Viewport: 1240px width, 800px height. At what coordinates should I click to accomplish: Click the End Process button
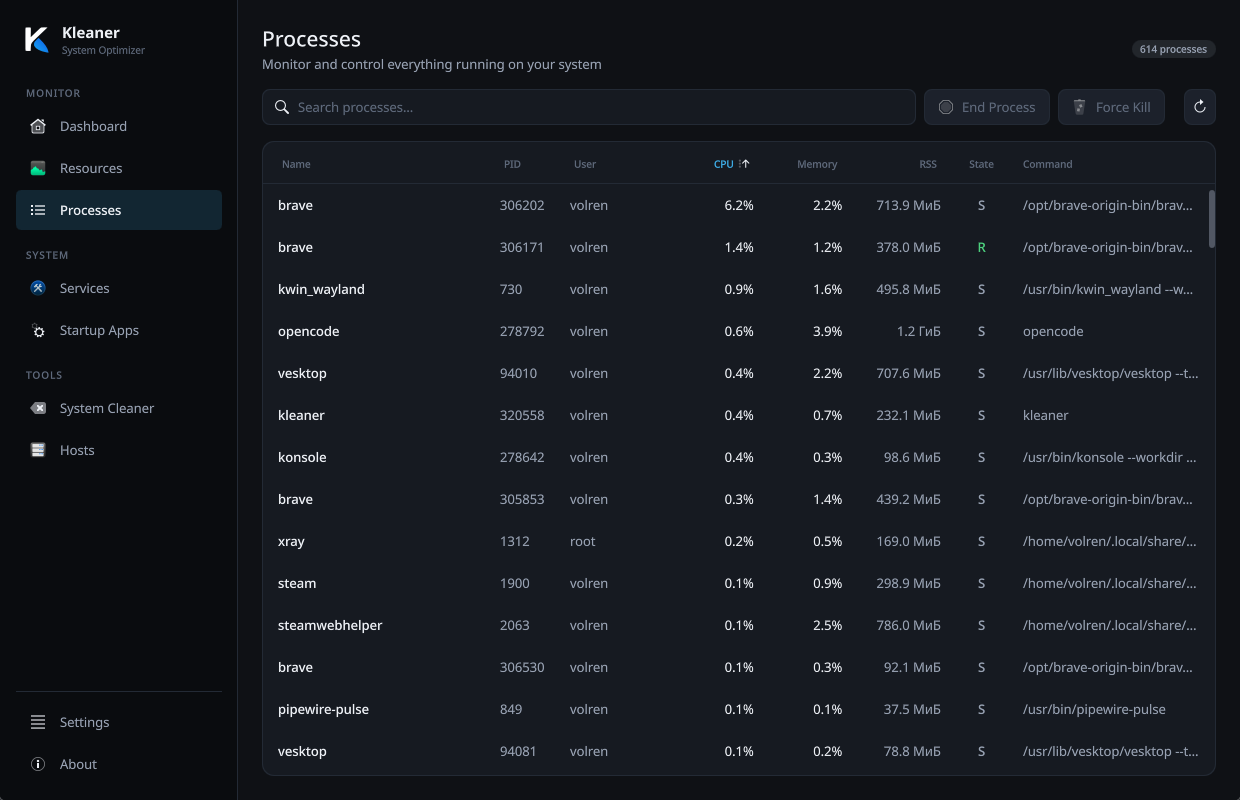(987, 107)
